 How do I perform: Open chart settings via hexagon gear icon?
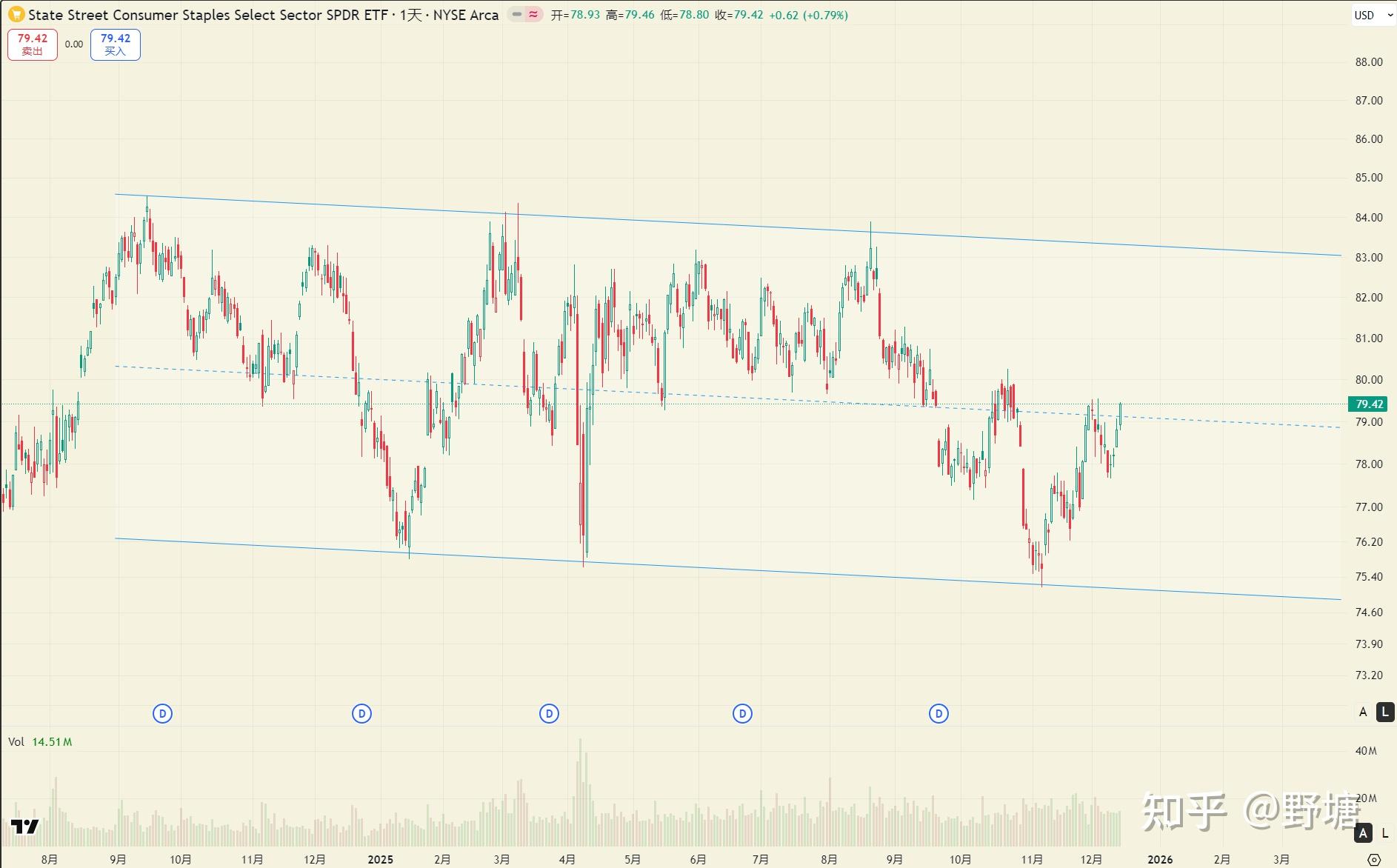(x=1374, y=859)
